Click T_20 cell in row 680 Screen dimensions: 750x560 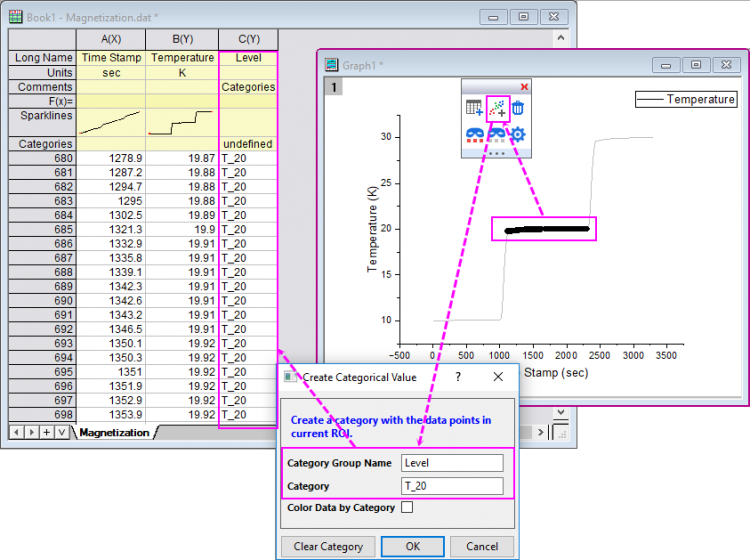coord(248,158)
